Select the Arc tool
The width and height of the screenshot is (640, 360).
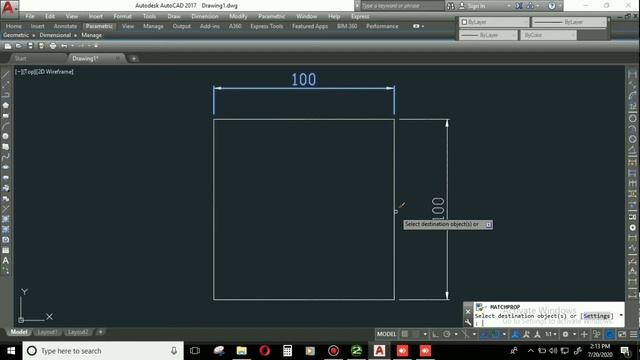point(5,126)
